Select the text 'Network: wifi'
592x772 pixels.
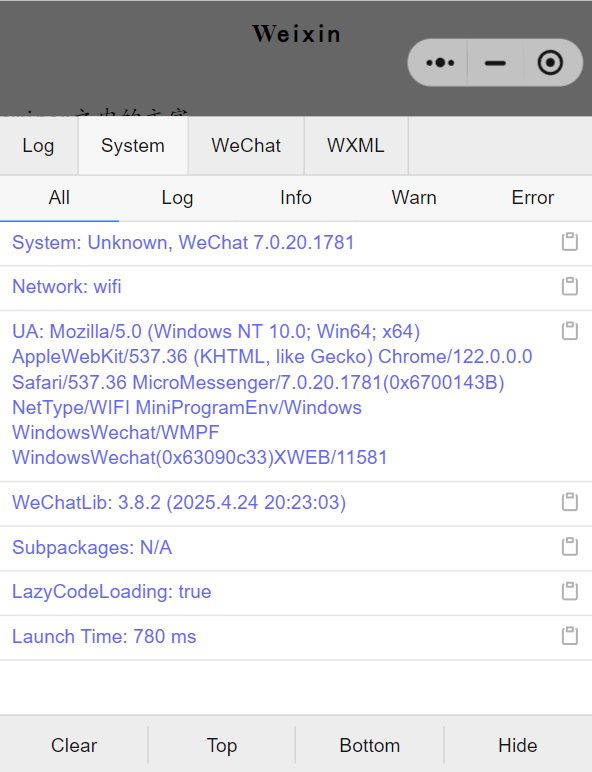point(66,287)
